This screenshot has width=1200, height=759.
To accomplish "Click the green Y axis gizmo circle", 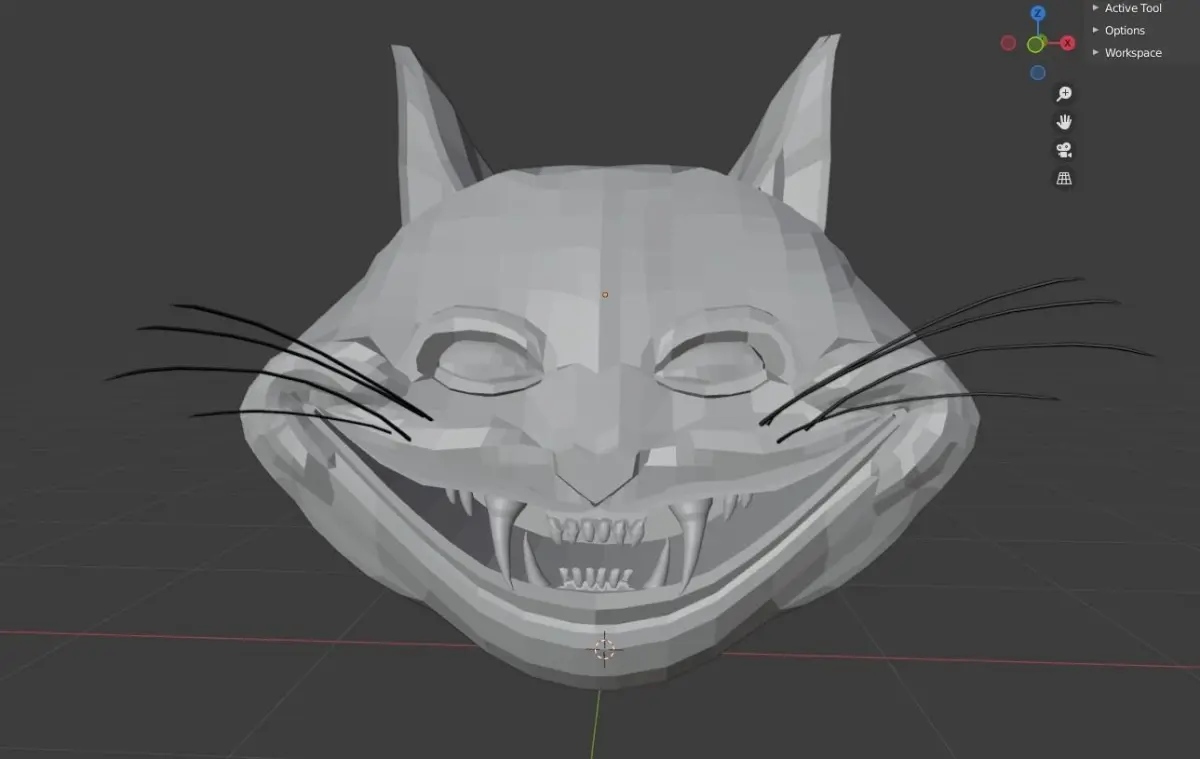I will pyautogui.click(x=1035, y=44).
